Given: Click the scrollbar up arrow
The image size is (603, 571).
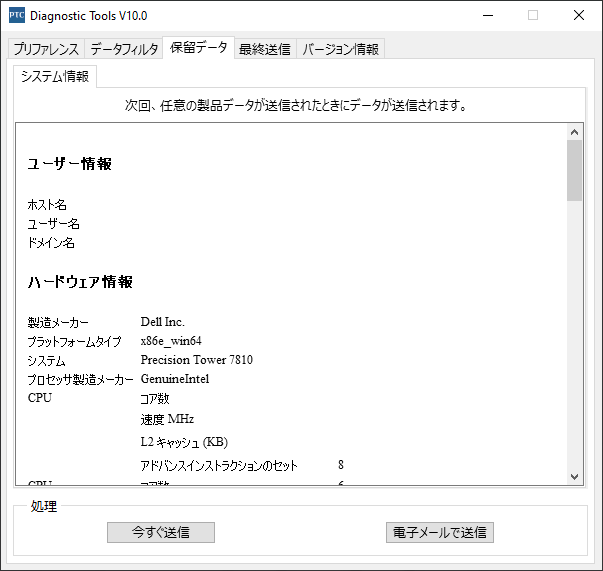Looking at the screenshot, I should click(x=574, y=132).
